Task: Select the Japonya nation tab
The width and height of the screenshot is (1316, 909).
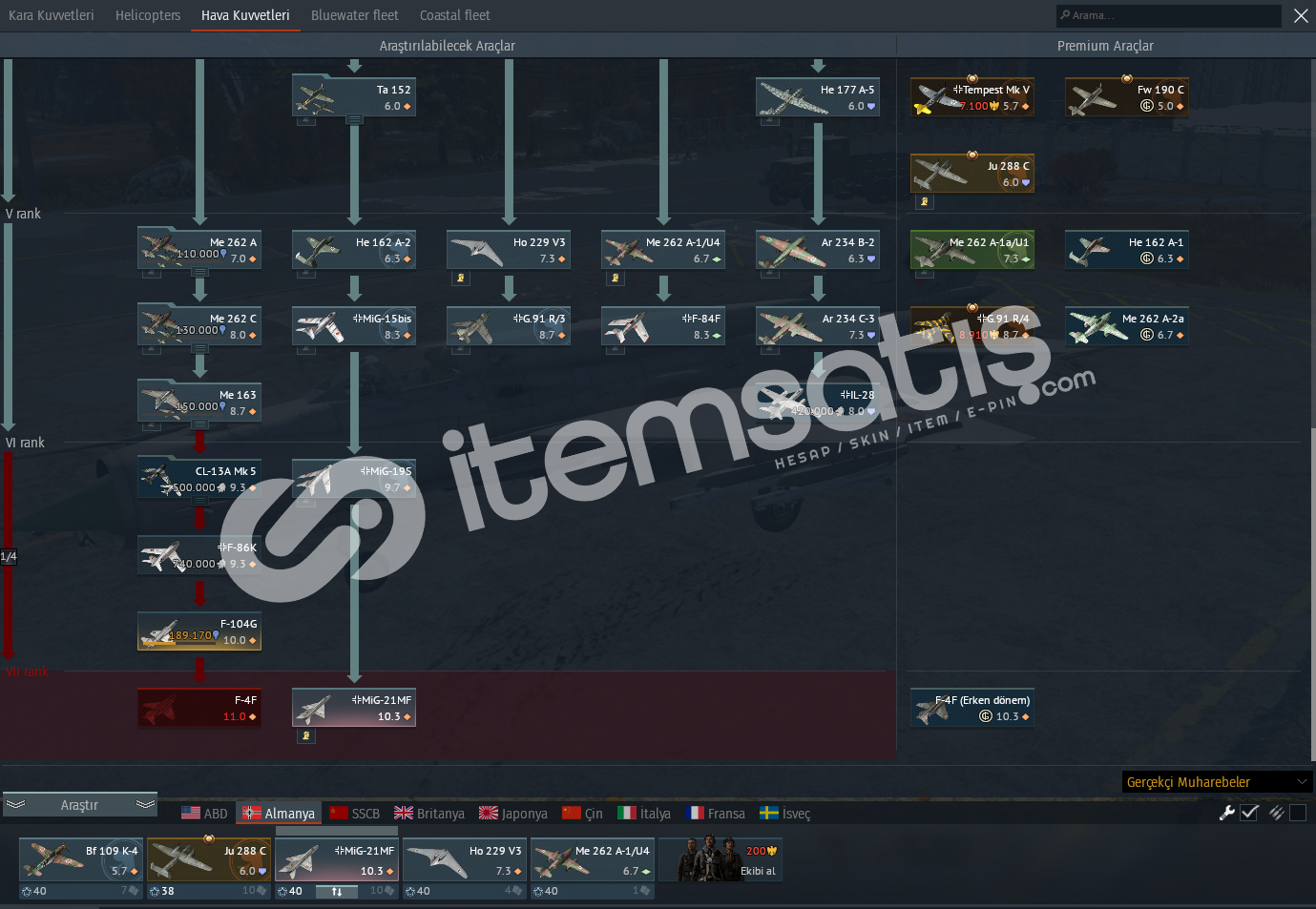Action: point(513,814)
